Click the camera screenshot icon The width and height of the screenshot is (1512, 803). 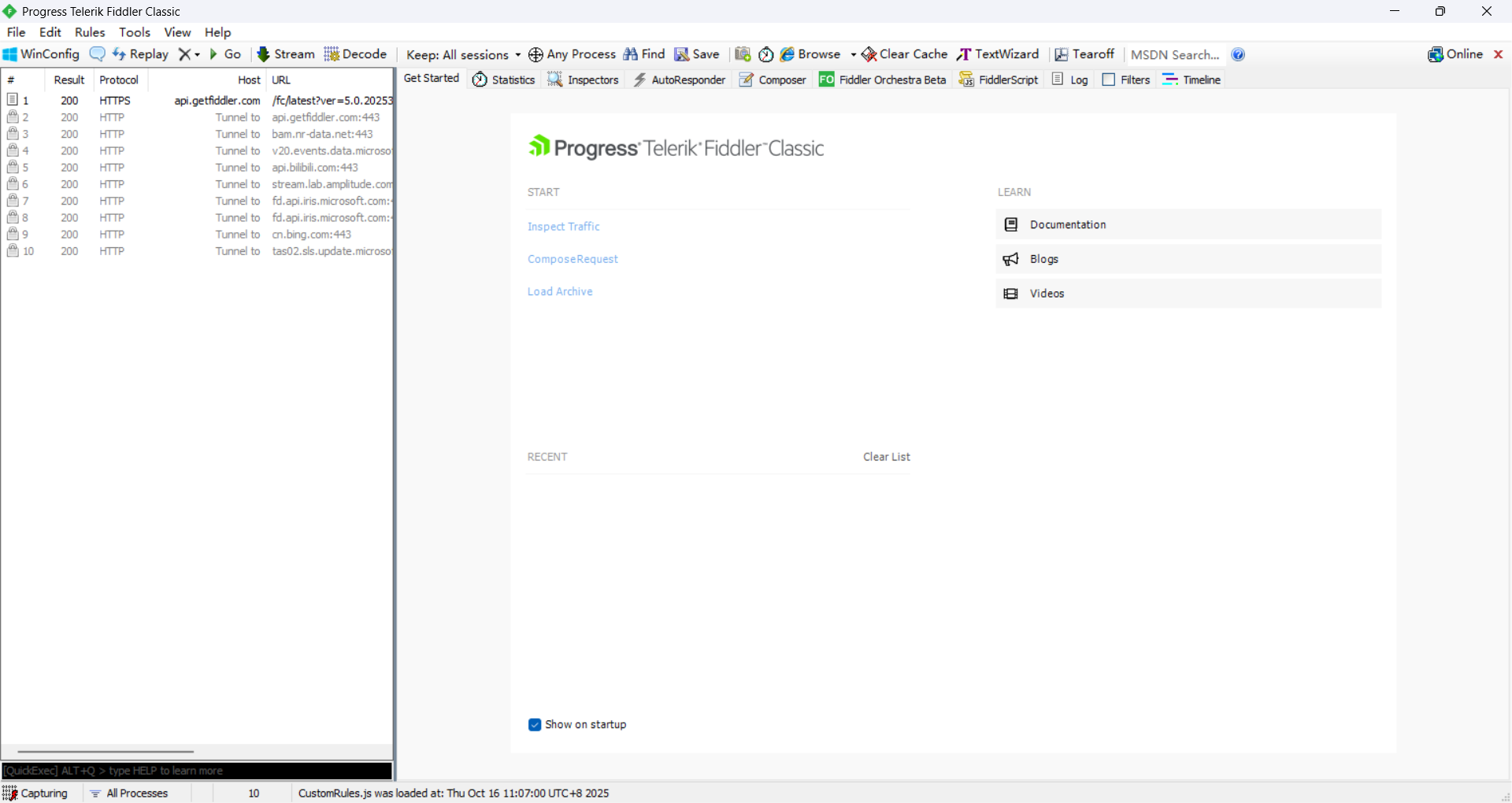743,54
